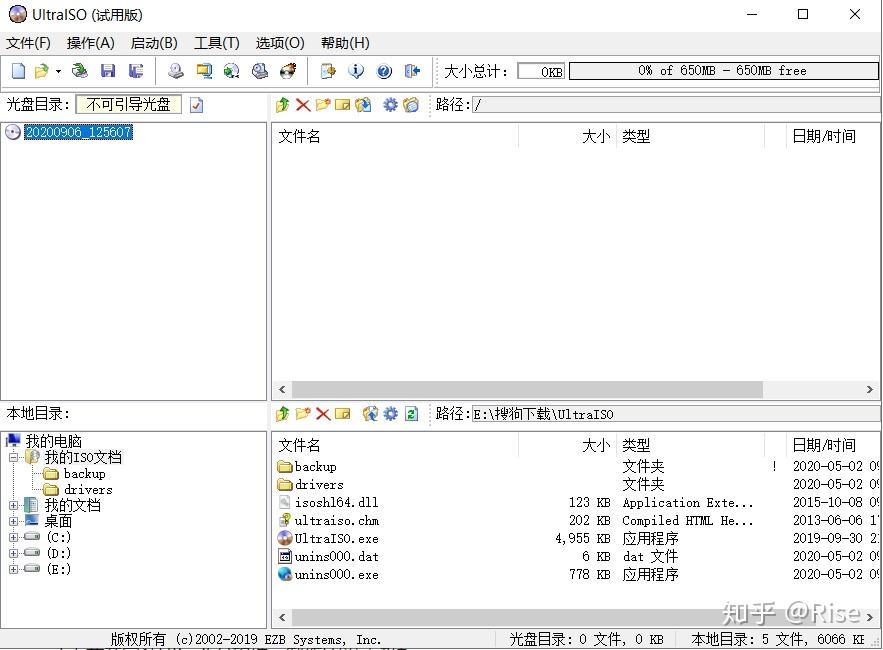This screenshot has height=650, width=883.
Task: Click Rename icon in local directory toolbar
Action: pyautogui.click(x=342, y=414)
